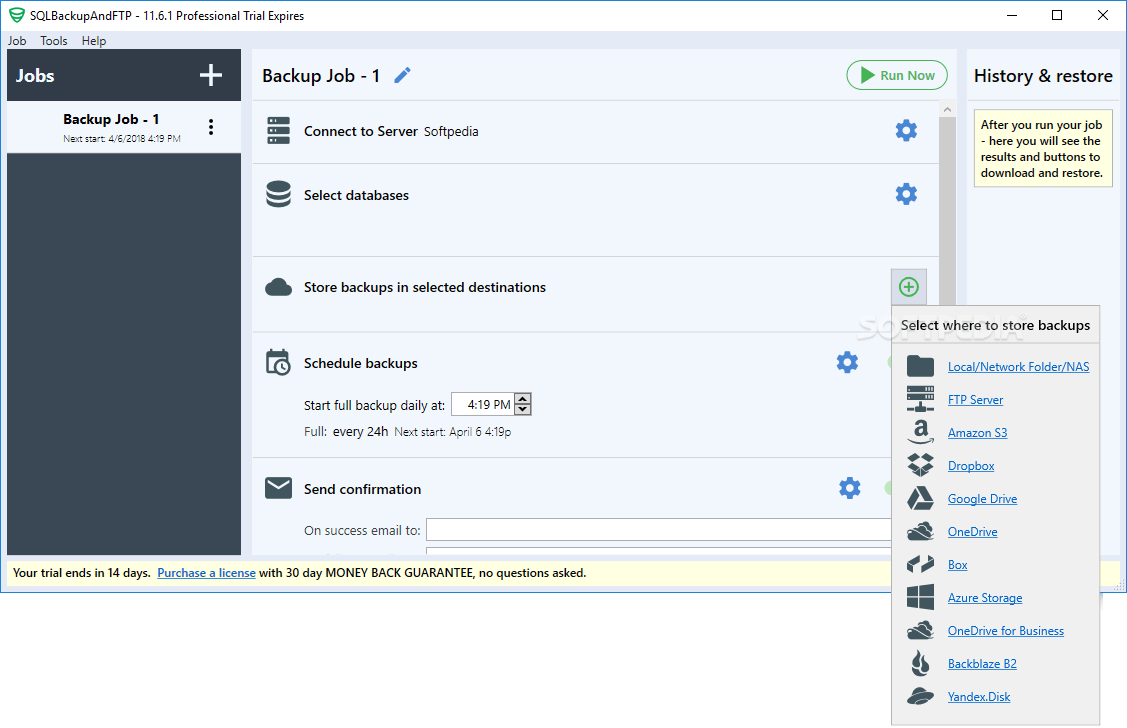Open Schedule backups settings gear
1127x728 pixels.
point(847,362)
